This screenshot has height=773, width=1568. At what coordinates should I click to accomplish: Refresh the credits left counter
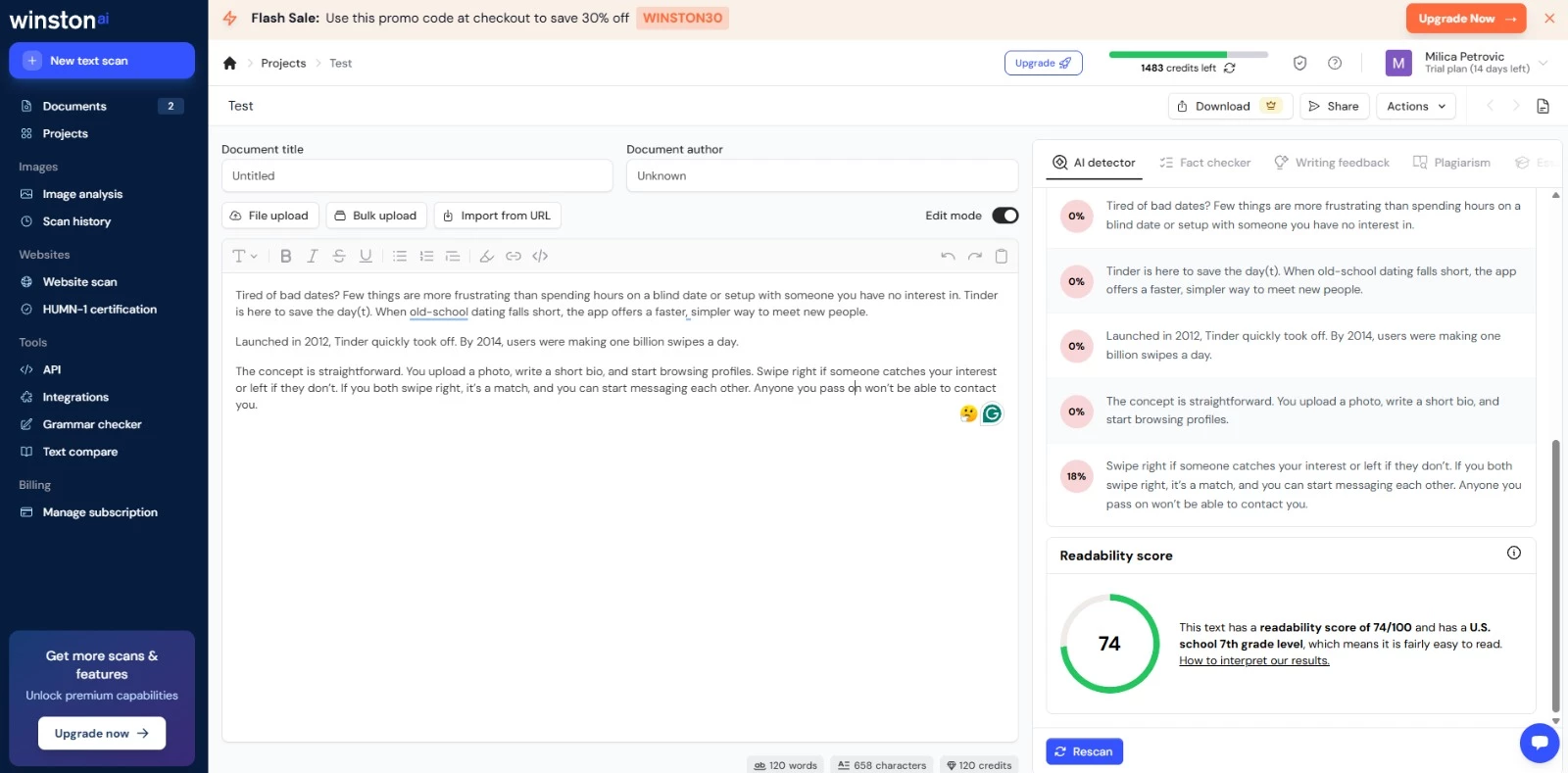pos(1230,69)
